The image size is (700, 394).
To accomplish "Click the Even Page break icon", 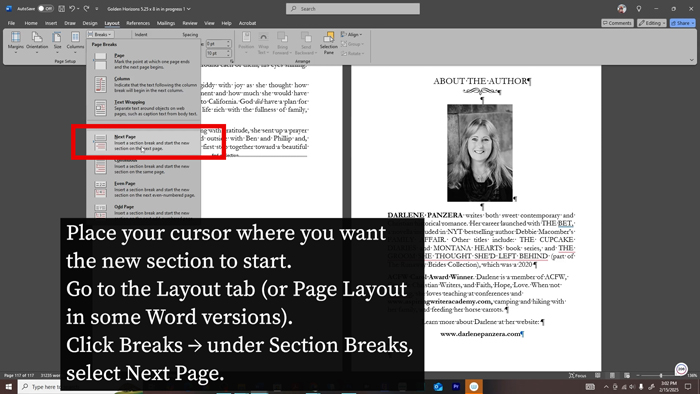I will click(100, 189).
